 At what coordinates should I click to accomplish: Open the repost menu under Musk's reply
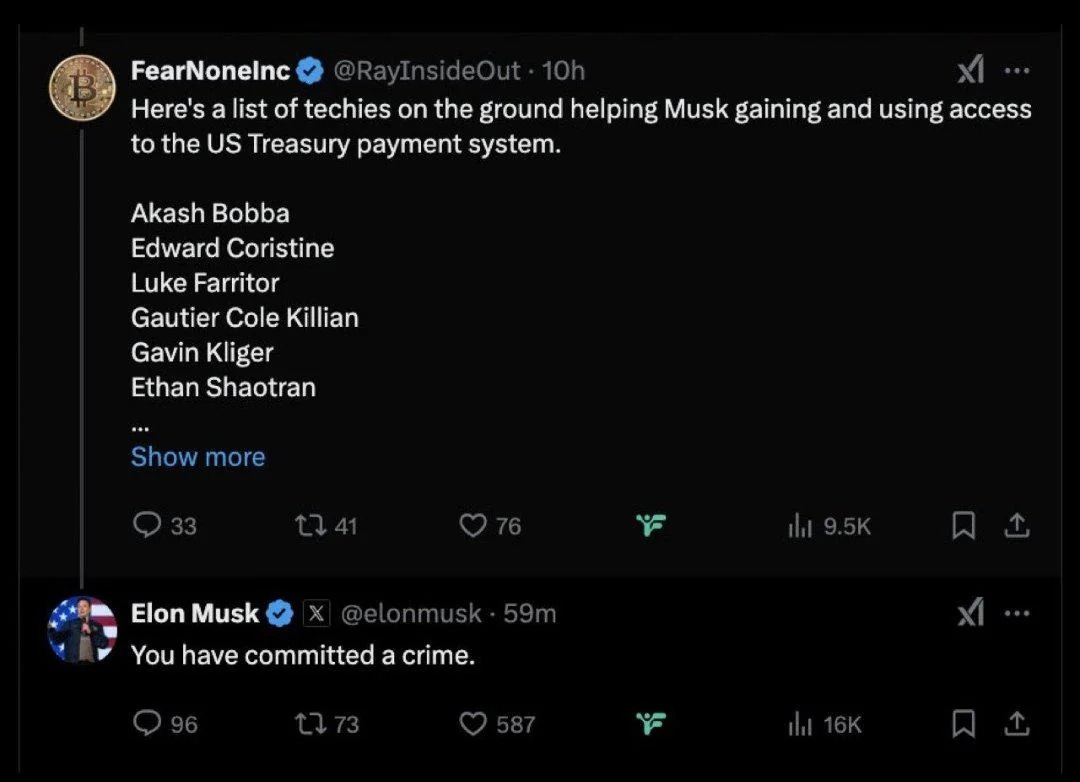pos(310,723)
